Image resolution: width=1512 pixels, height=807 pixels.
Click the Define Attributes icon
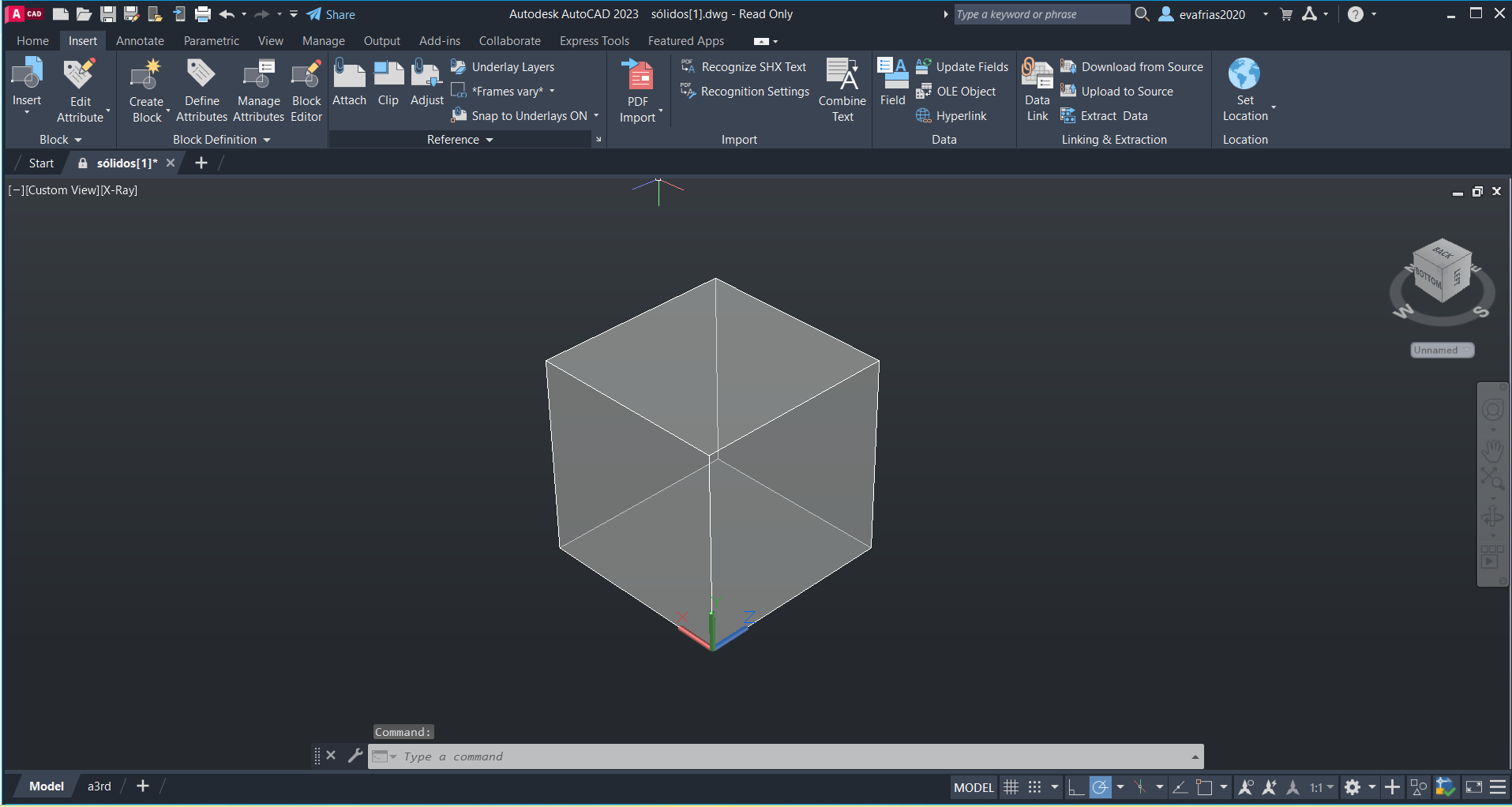(x=201, y=76)
